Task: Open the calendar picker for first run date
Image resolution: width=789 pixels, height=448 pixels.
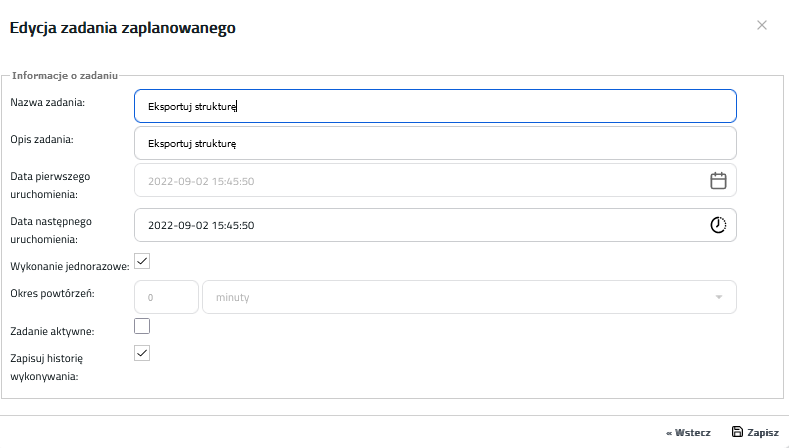Action: tap(718, 181)
